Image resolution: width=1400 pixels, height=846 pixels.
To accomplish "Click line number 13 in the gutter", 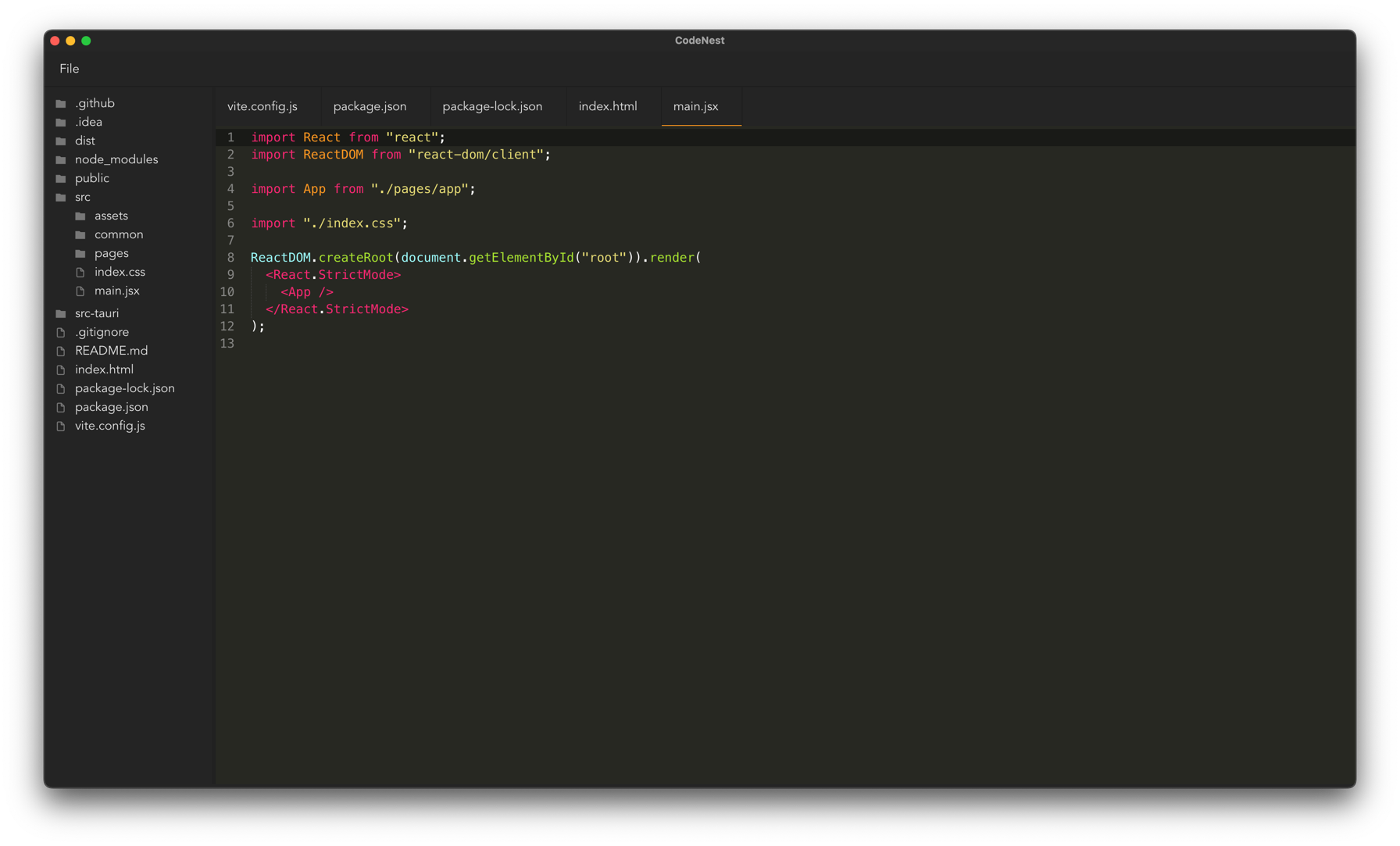I will tap(227, 344).
